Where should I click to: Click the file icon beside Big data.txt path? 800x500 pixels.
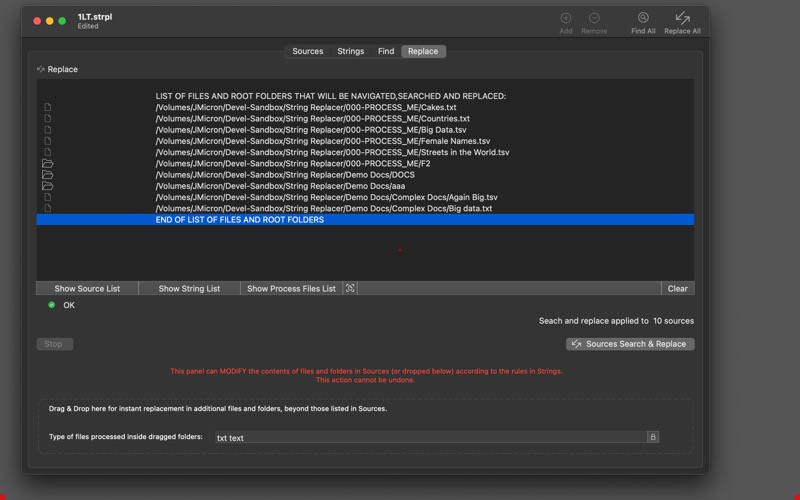tap(47, 208)
